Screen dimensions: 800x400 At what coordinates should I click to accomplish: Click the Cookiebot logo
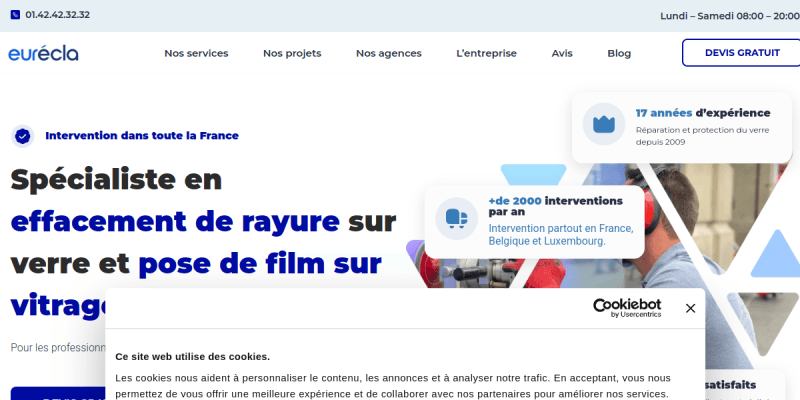627,307
